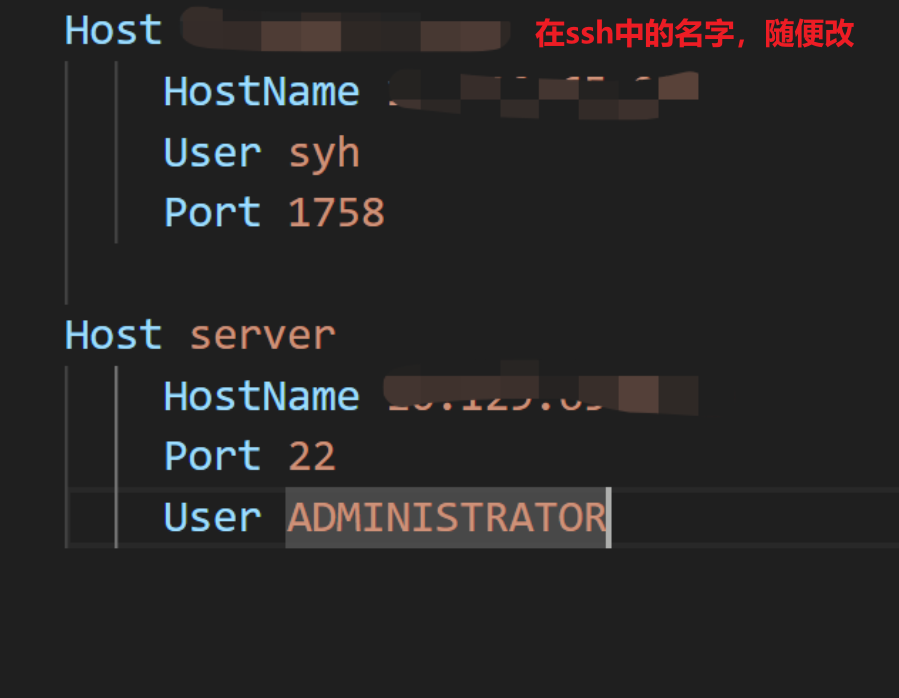Click the first Host keyword
The width and height of the screenshot is (899, 698).
coord(113,31)
